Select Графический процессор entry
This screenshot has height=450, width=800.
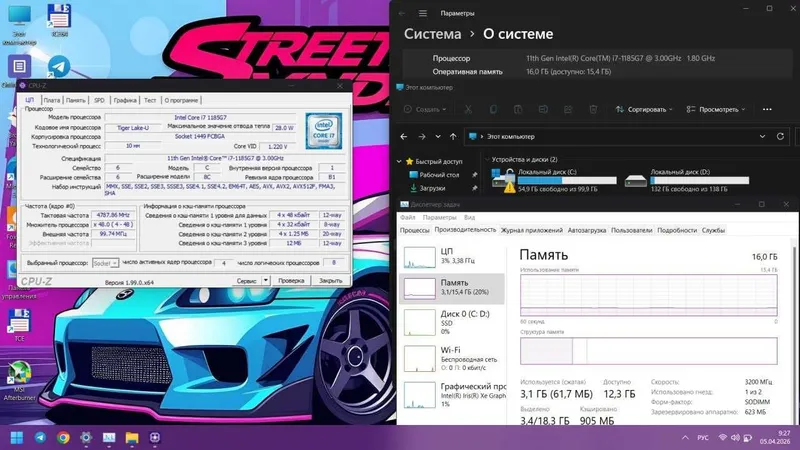tap(451, 395)
